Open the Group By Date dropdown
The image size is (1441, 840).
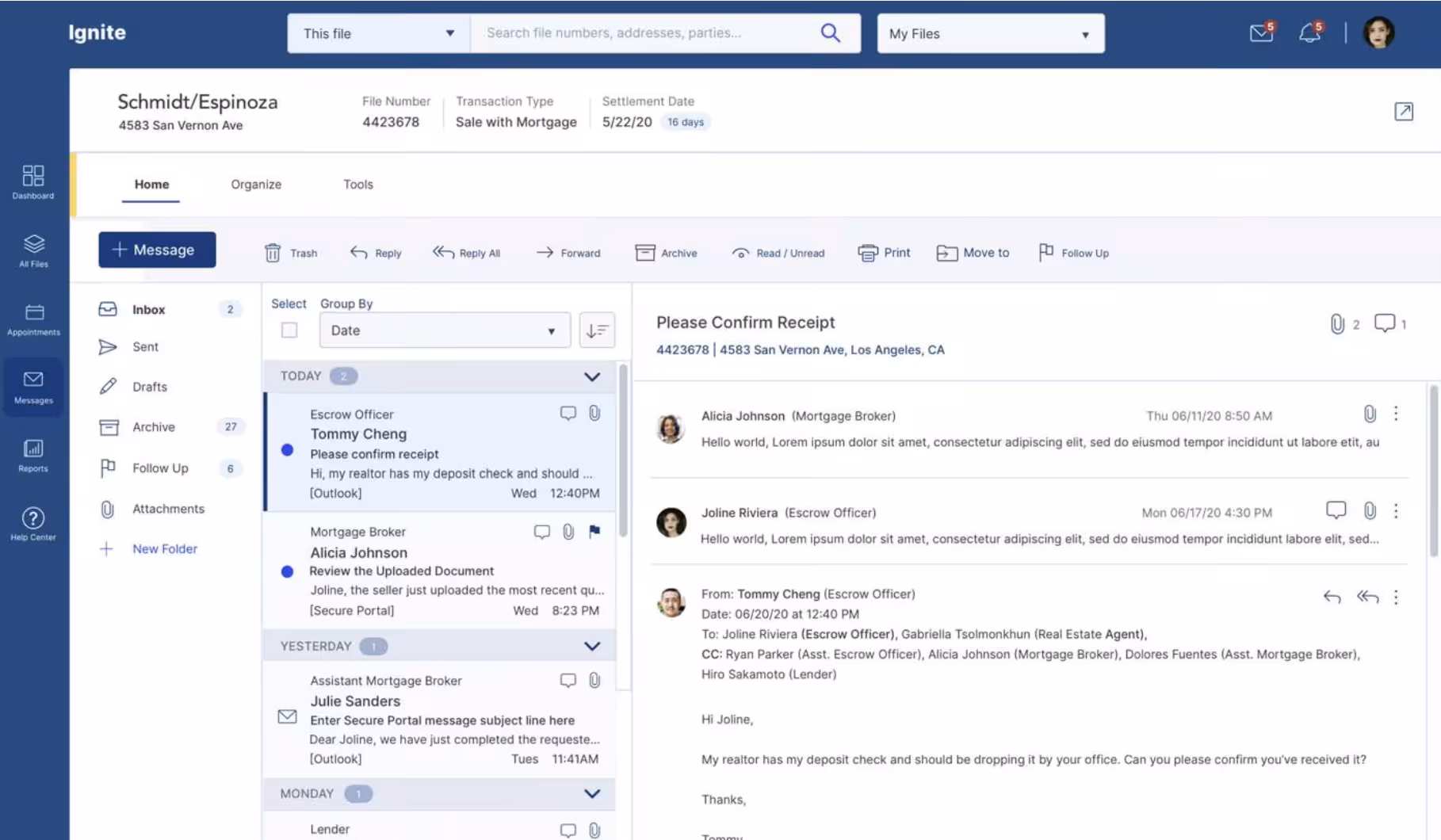[x=444, y=330]
